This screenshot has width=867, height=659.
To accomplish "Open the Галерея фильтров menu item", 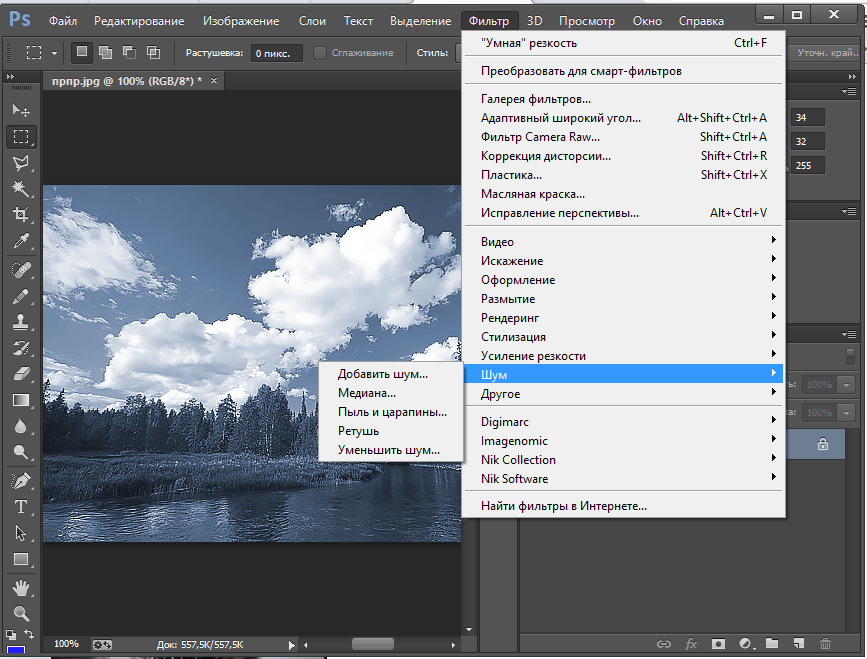I will [535, 99].
